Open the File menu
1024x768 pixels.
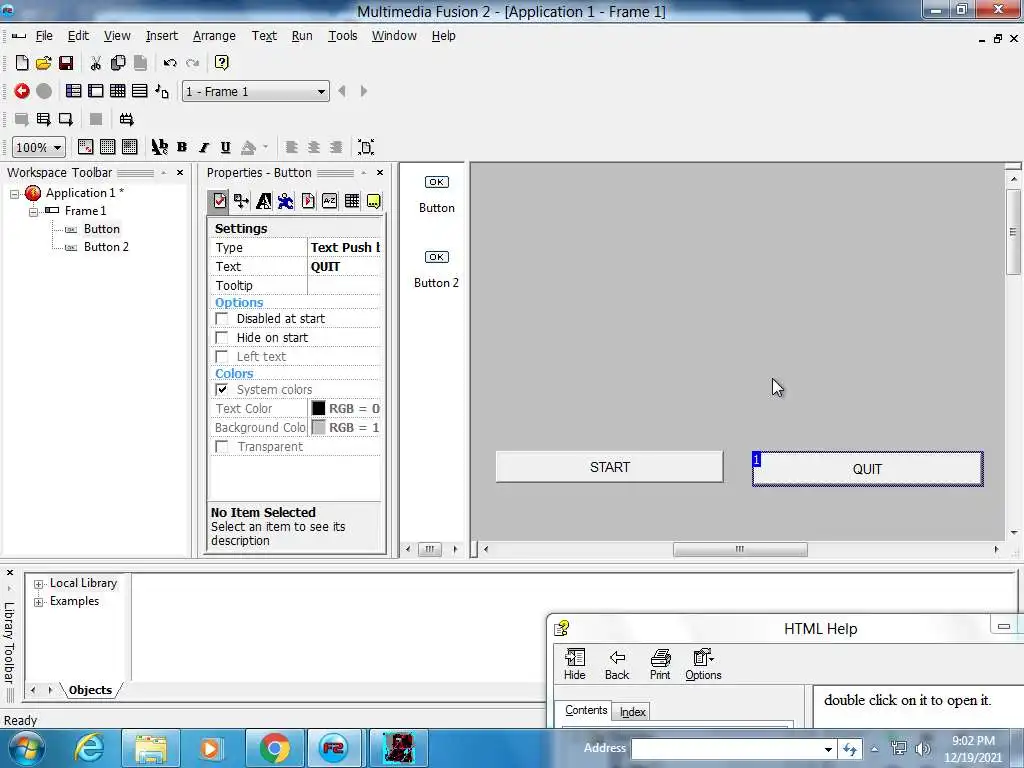click(x=44, y=36)
